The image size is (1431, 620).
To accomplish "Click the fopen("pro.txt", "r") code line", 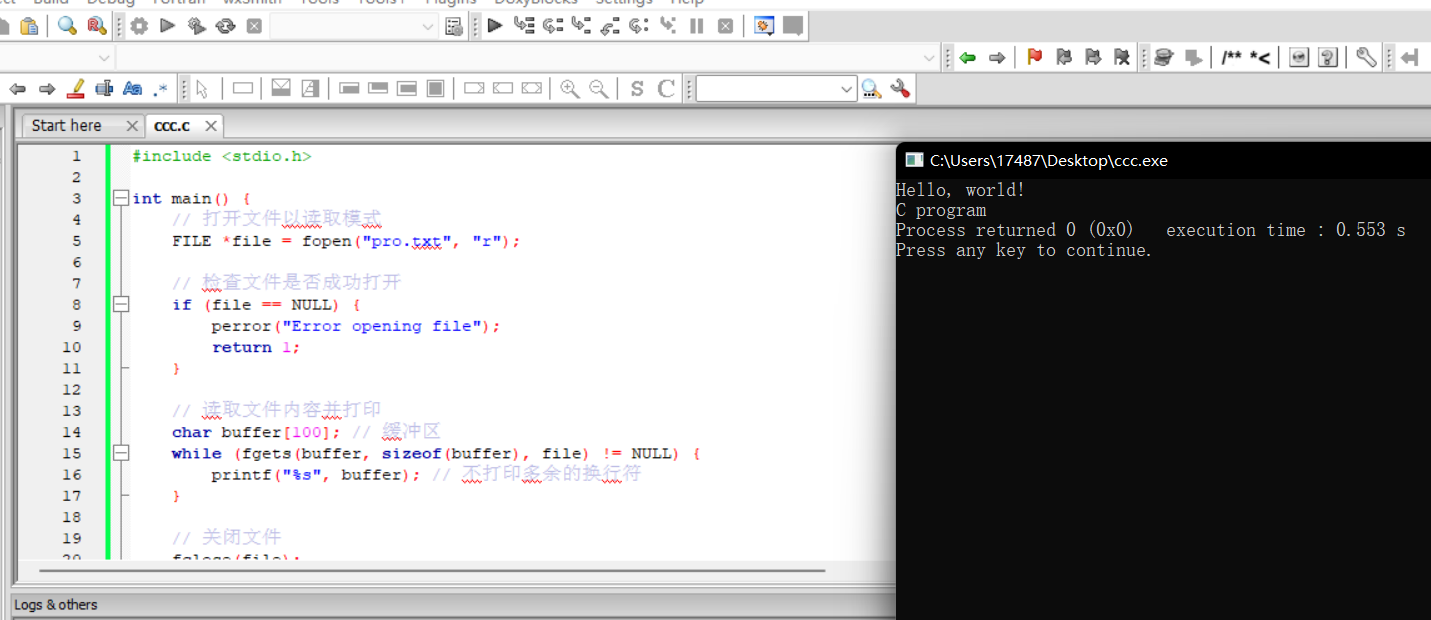I will 346,241.
